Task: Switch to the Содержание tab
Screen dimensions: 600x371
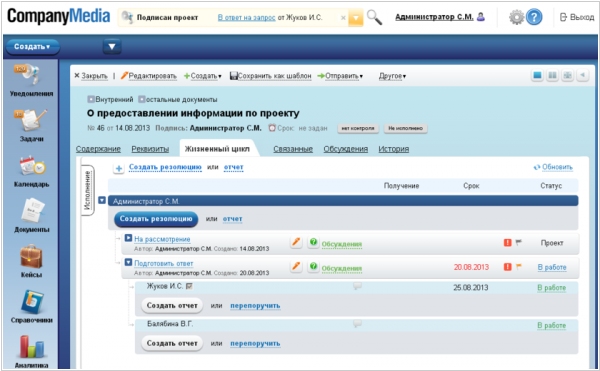Action: click(x=98, y=149)
